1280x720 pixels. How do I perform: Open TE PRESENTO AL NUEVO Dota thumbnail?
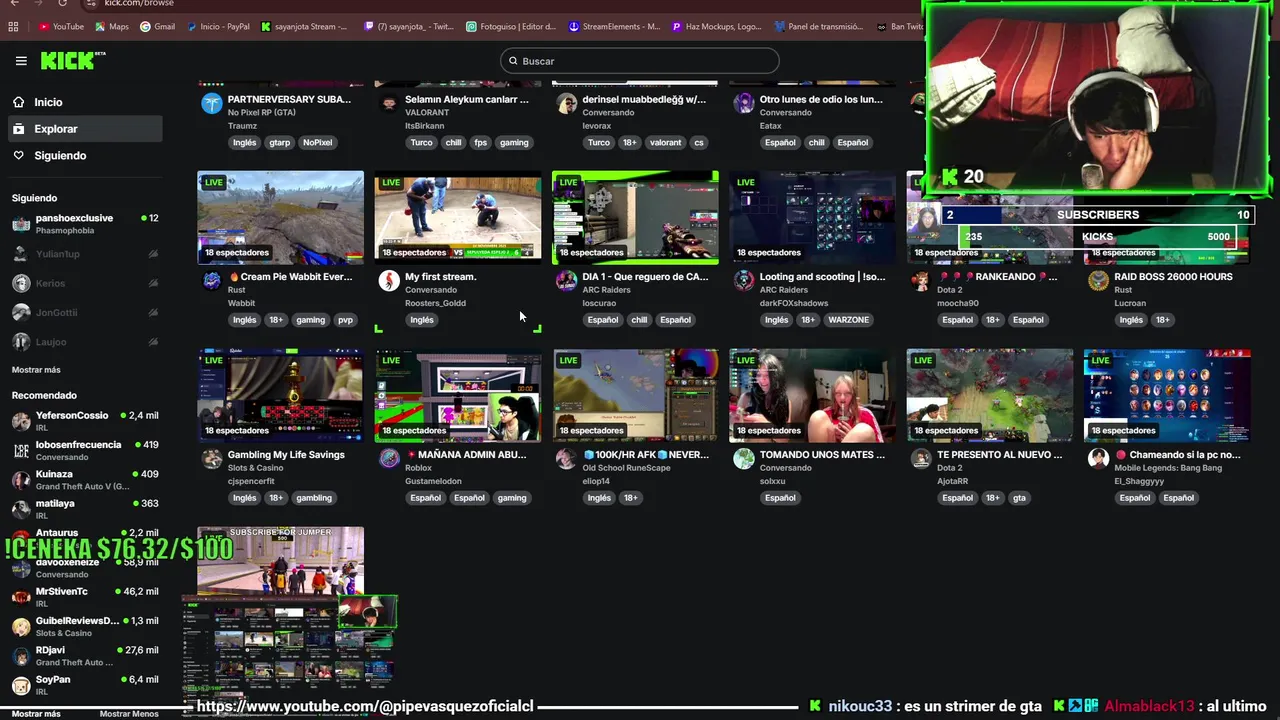click(990, 395)
